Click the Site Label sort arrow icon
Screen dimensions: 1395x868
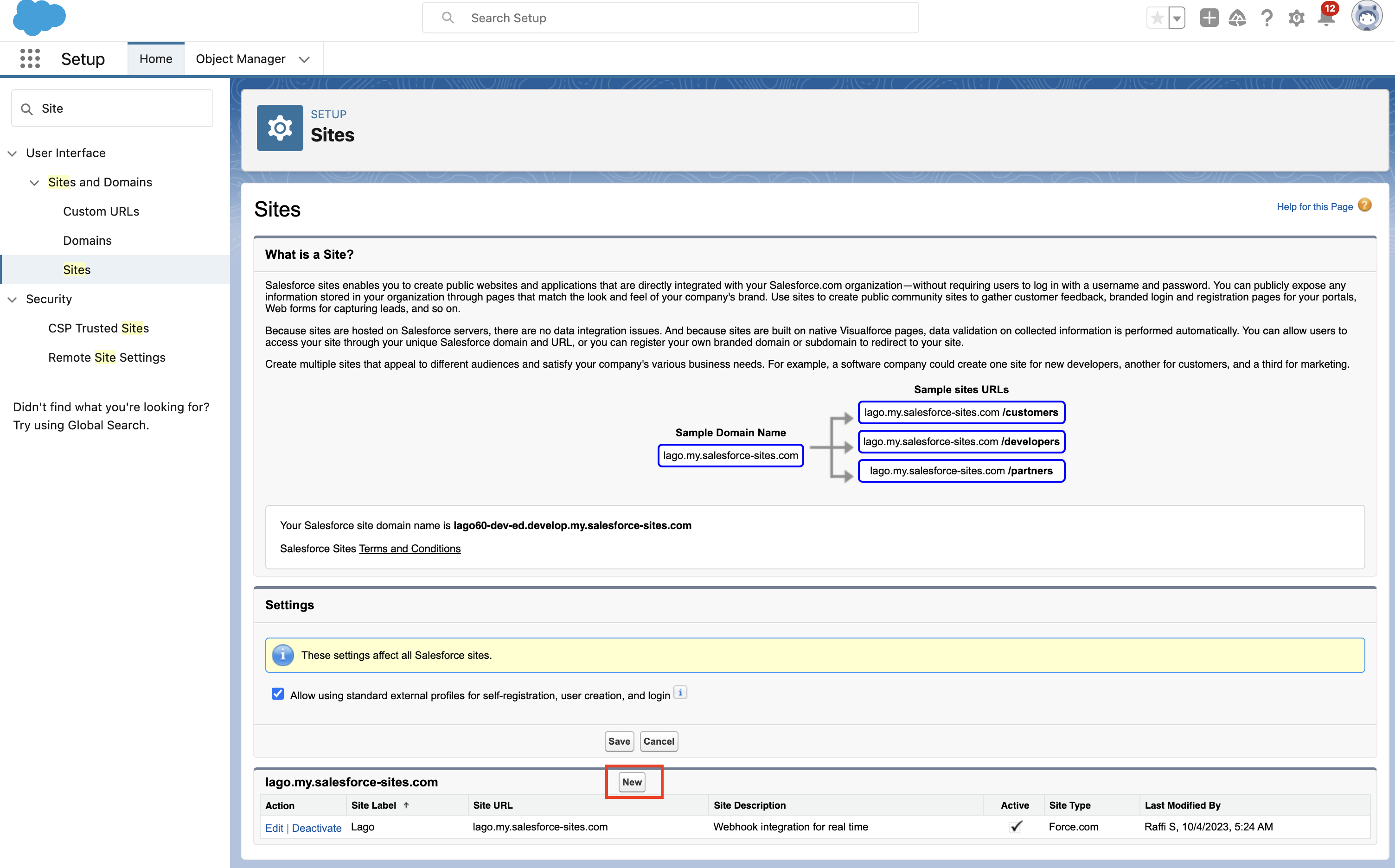(x=406, y=805)
